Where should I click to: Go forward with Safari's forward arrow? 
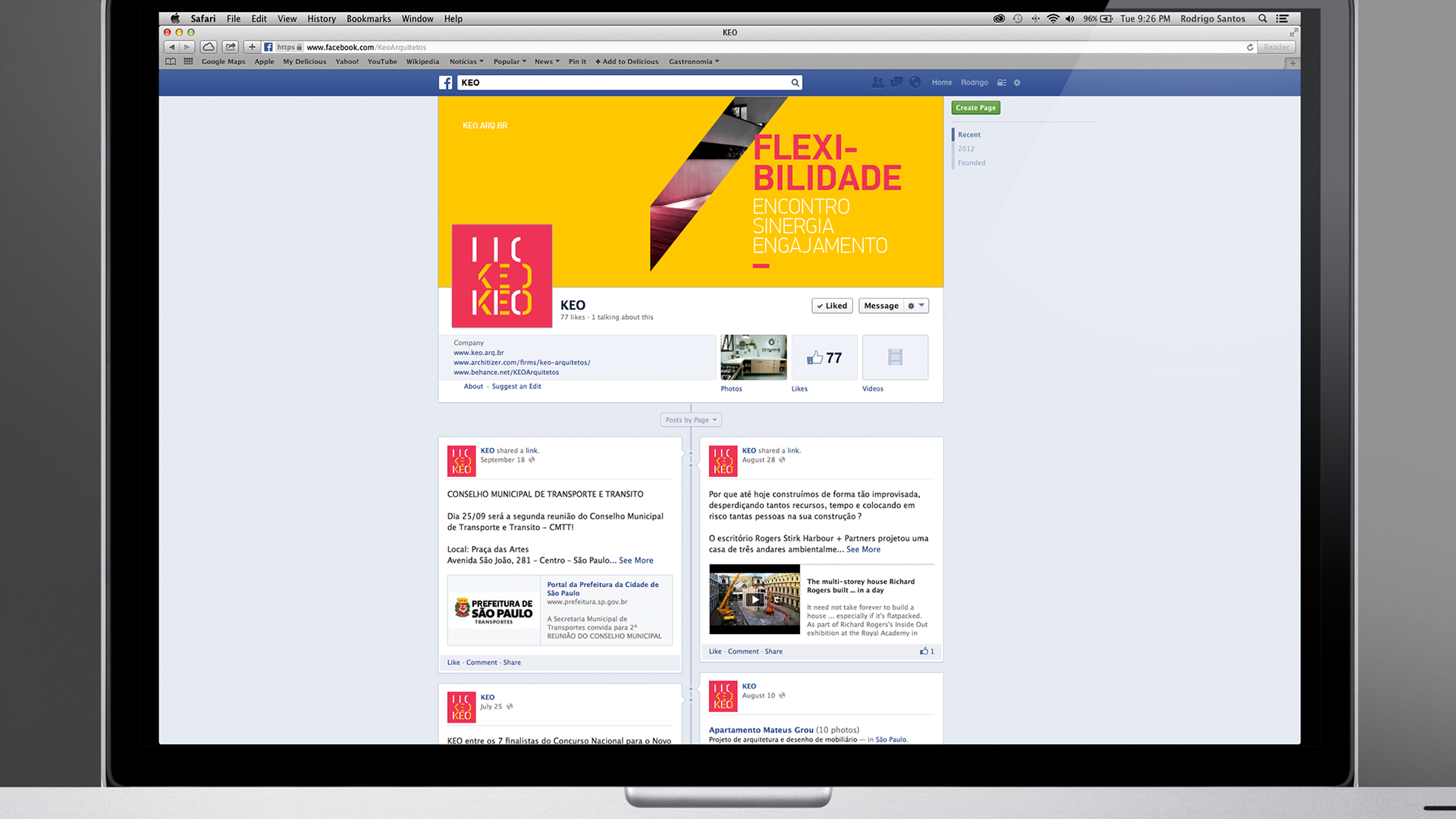pyautogui.click(x=187, y=47)
